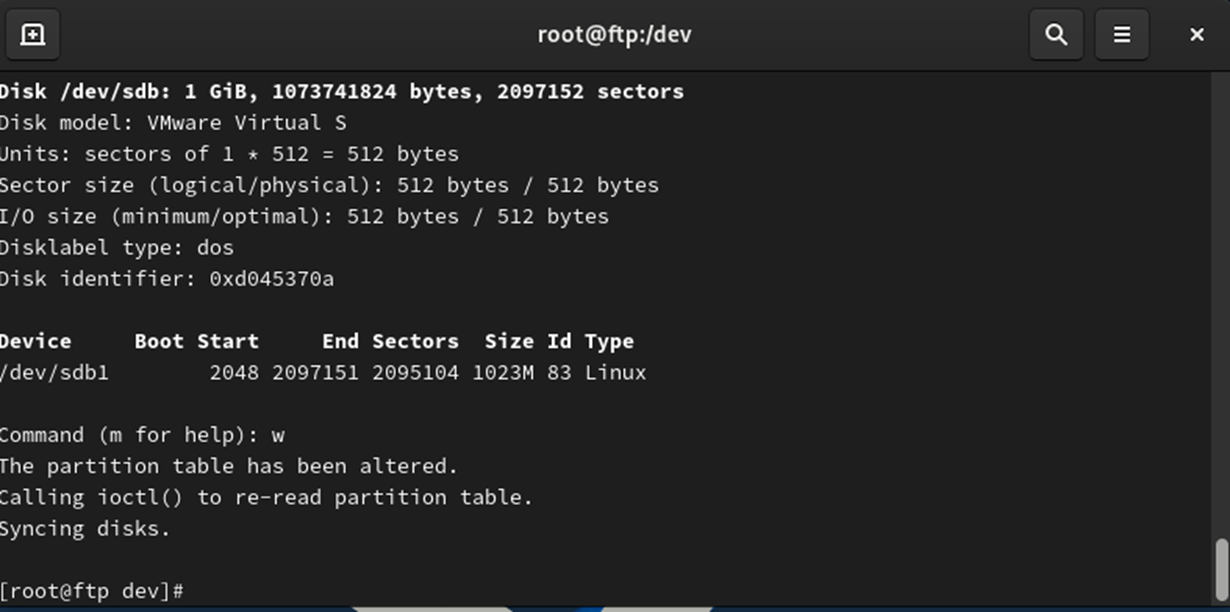
Task: Click the Disk model VMware Virtual S line
Action: [x=160, y=123]
